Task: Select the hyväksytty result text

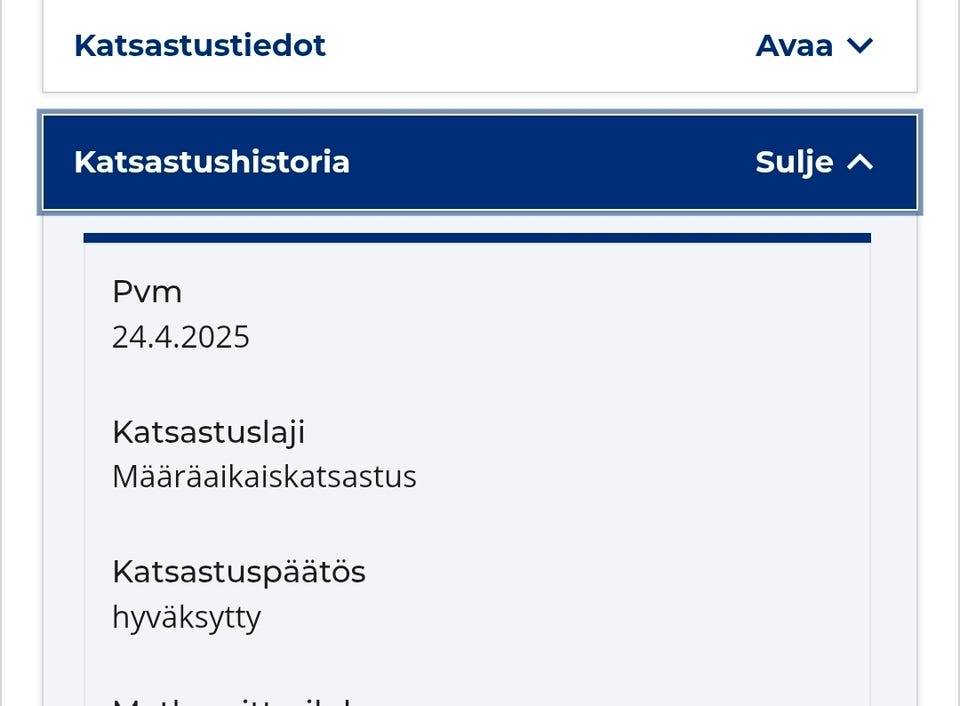Action: 186,617
